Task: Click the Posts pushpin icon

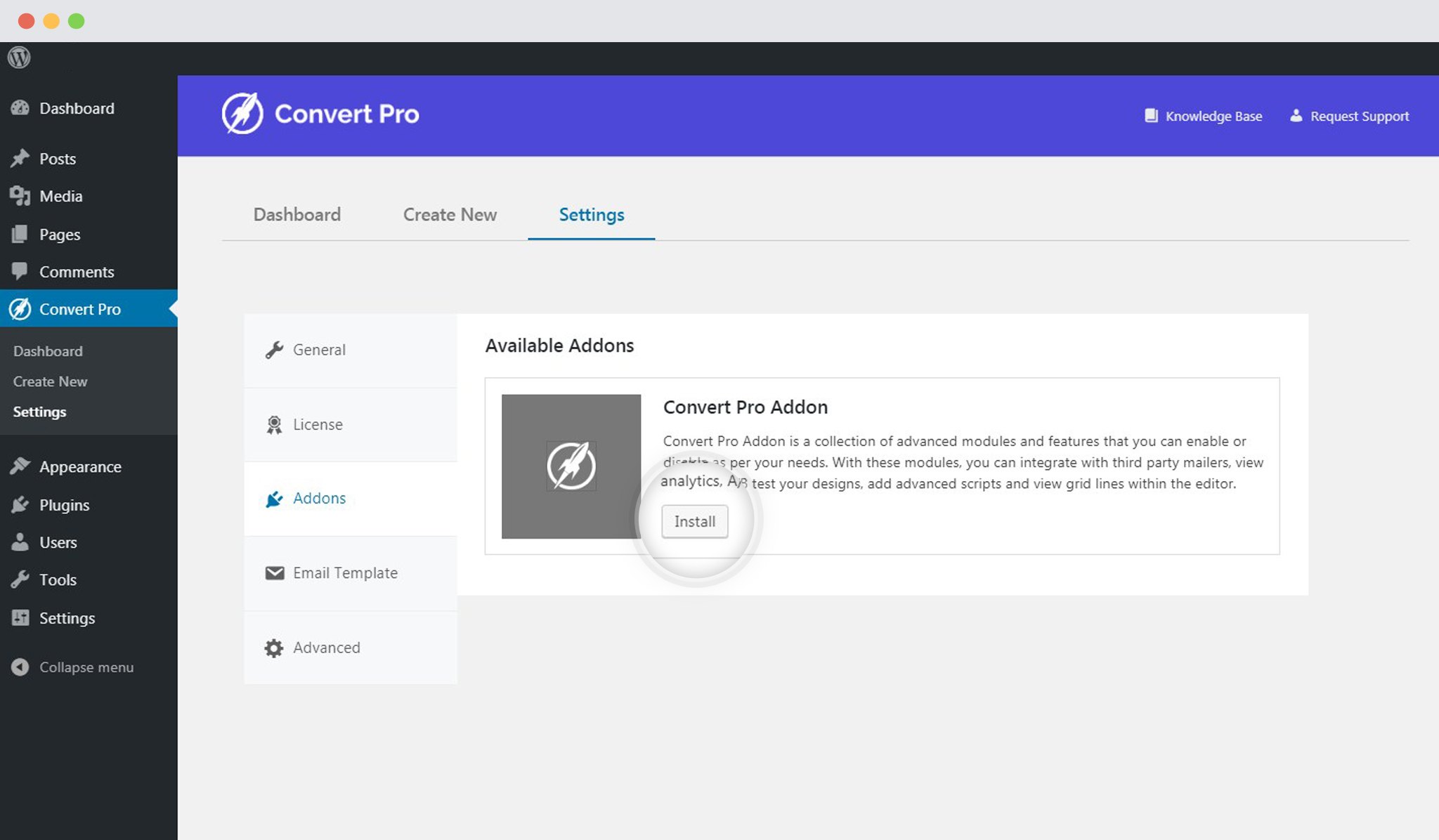Action: pos(20,158)
